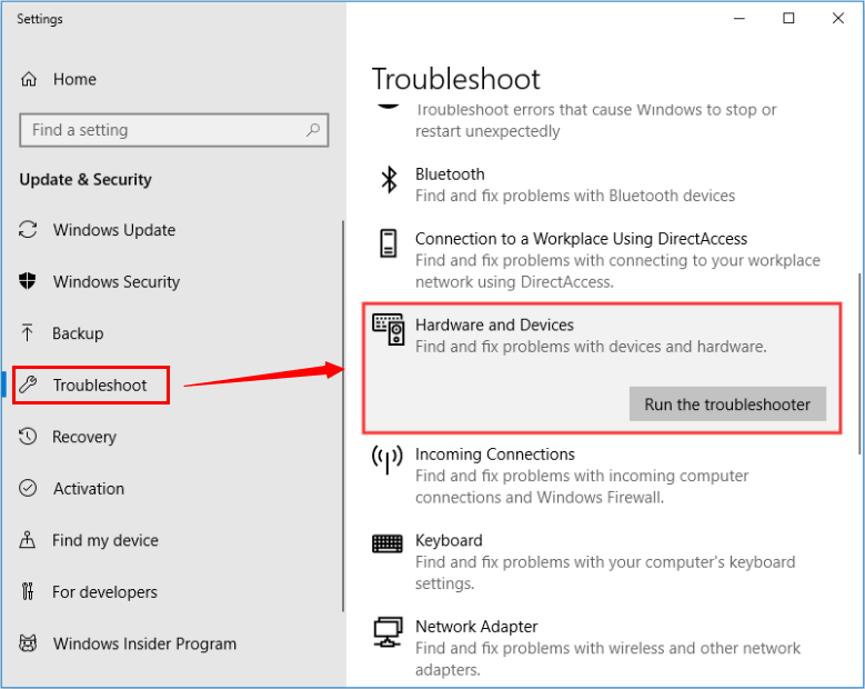Open the Recovery section
Image resolution: width=865 pixels, height=689 pixels.
point(84,437)
